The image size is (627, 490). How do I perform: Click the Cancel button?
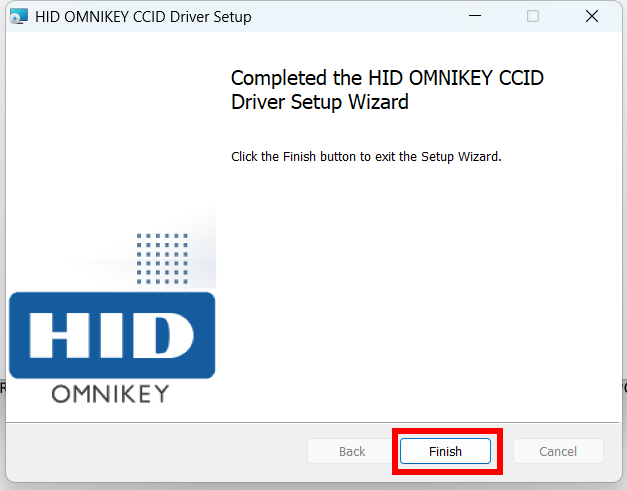pos(558,451)
